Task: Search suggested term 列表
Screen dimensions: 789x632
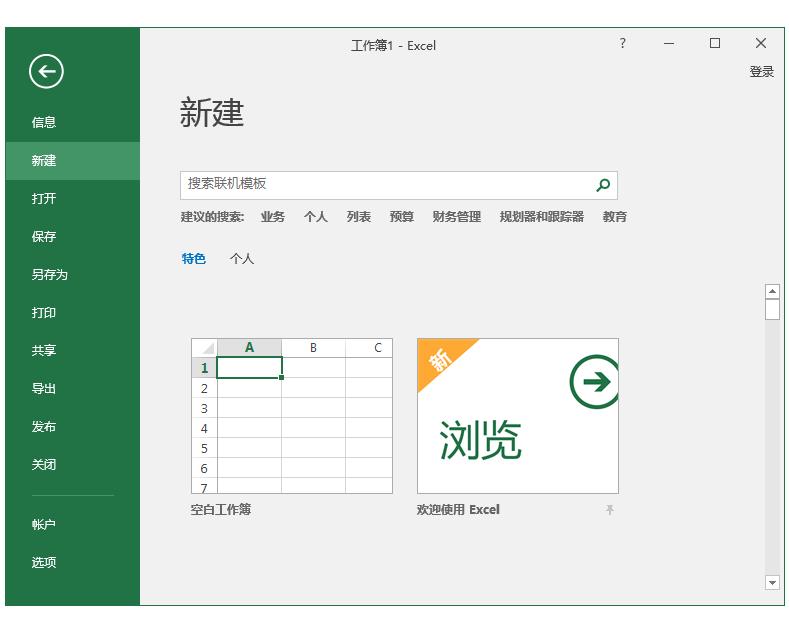Action: click(x=359, y=217)
